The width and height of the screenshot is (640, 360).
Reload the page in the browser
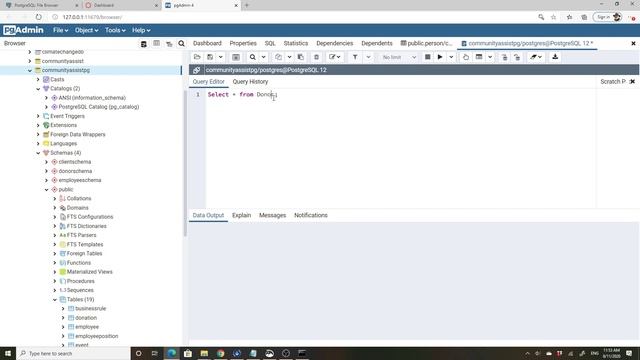coord(38,17)
